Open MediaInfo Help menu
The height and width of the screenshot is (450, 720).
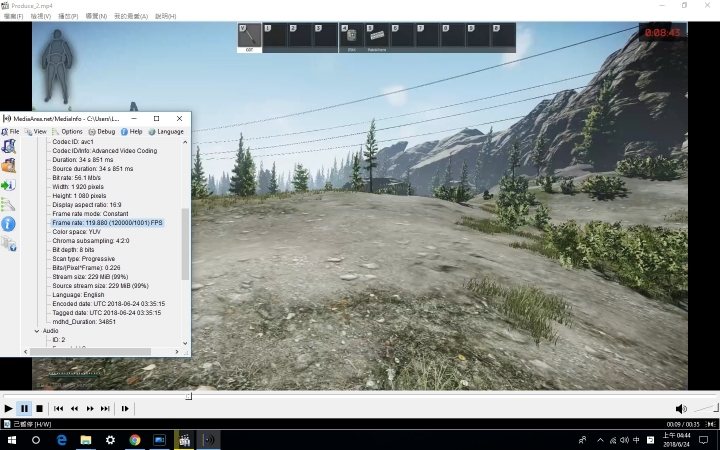pos(132,131)
